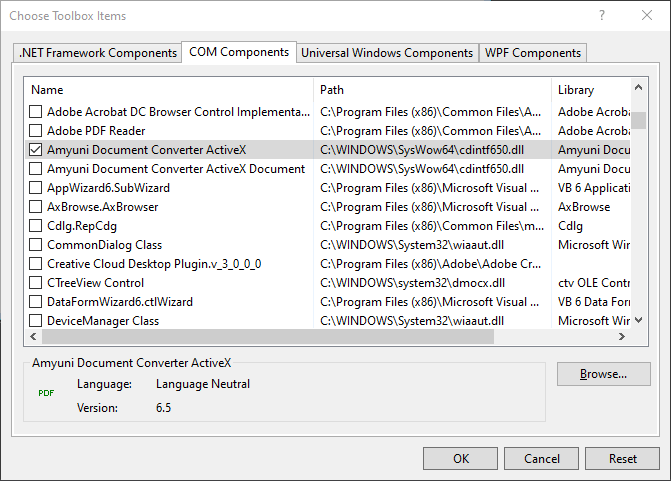The height and width of the screenshot is (481, 671).
Task: Click the vertical scrollbar down arrow
Action: tap(638, 320)
